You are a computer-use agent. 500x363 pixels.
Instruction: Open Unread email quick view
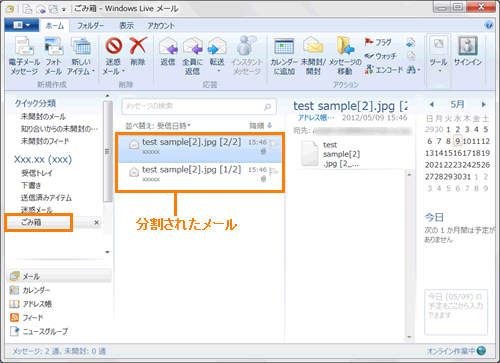pyautogui.click(x=43, y=117)
